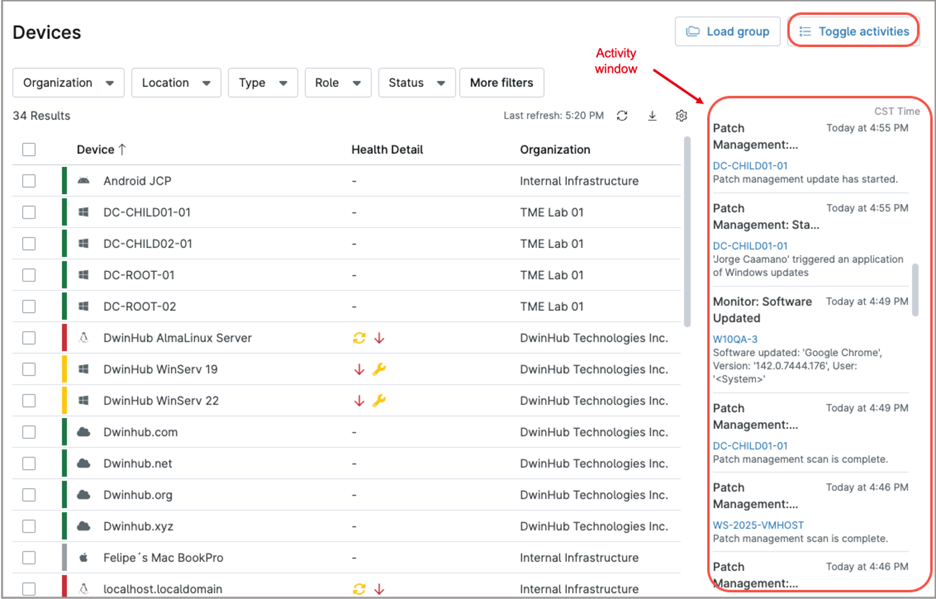Click the Apple icon for Felipe's Mac BookPro

tap(84, 558)
